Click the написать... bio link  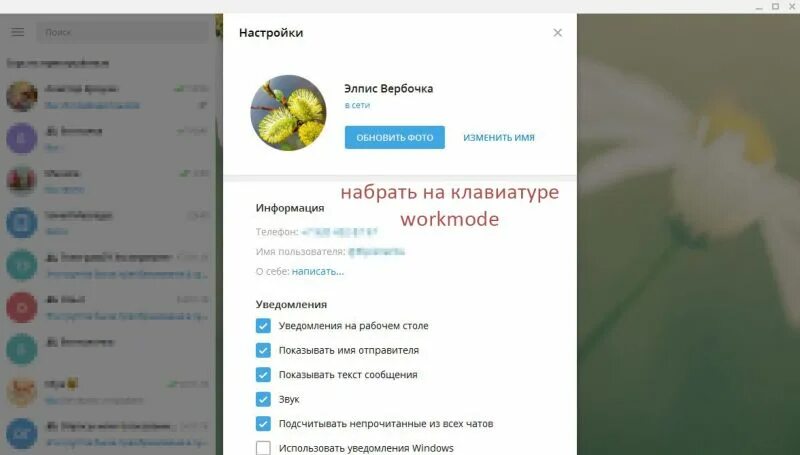click(x=318, y=271)
